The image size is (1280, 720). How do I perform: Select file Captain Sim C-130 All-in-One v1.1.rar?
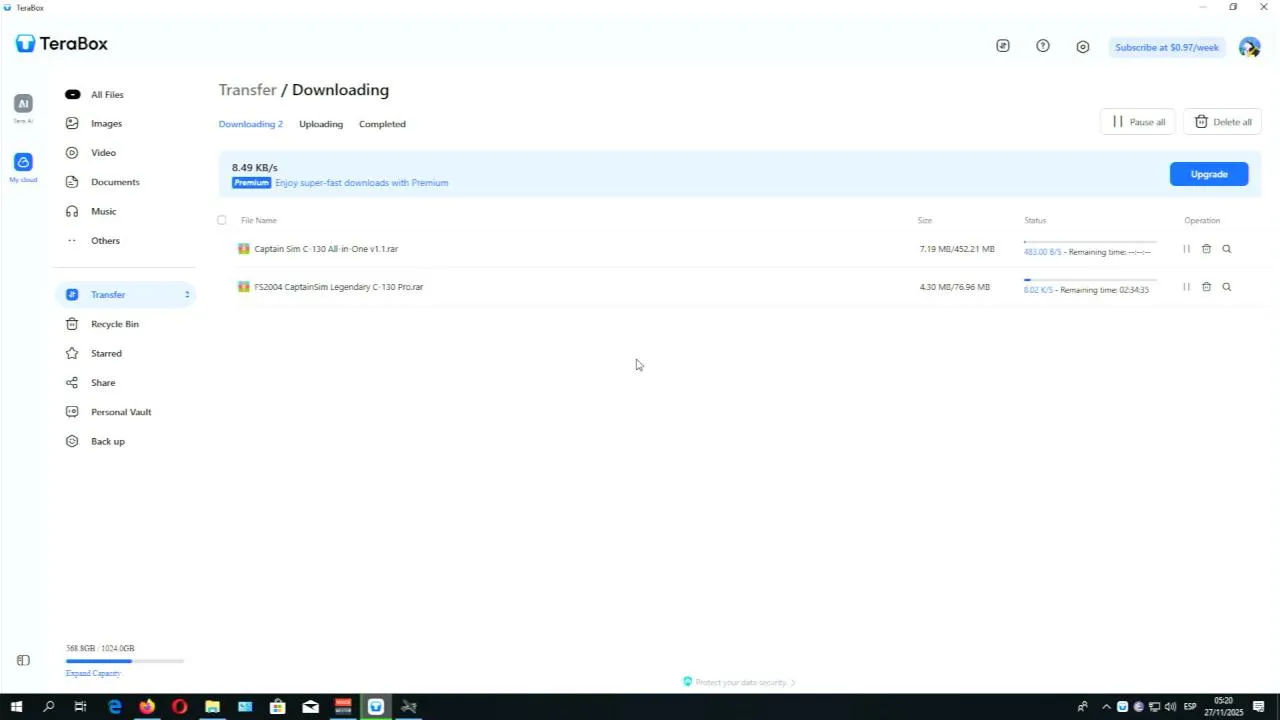[326, 249]
